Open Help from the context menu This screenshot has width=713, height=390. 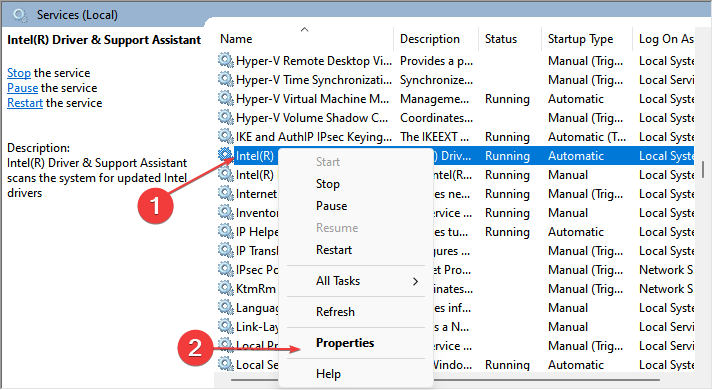pos(328,374)
